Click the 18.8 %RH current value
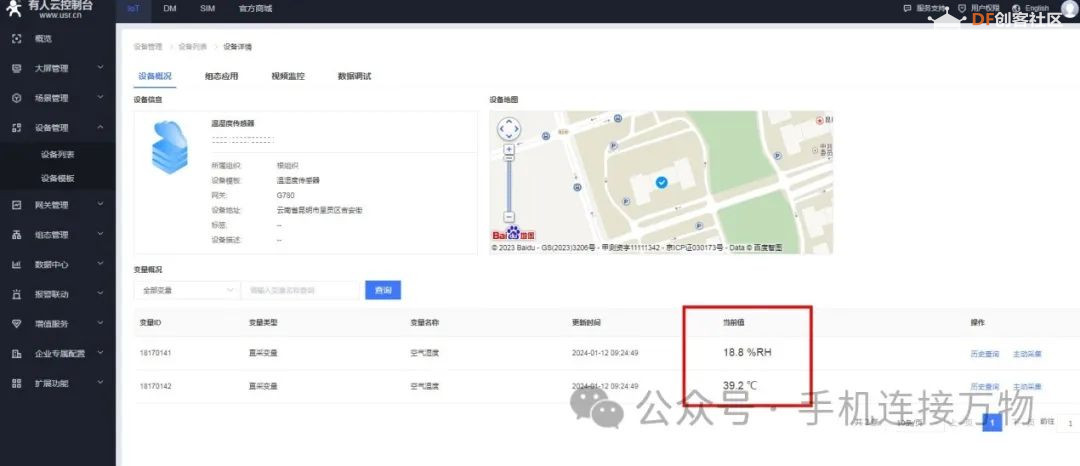 (747, 352)
